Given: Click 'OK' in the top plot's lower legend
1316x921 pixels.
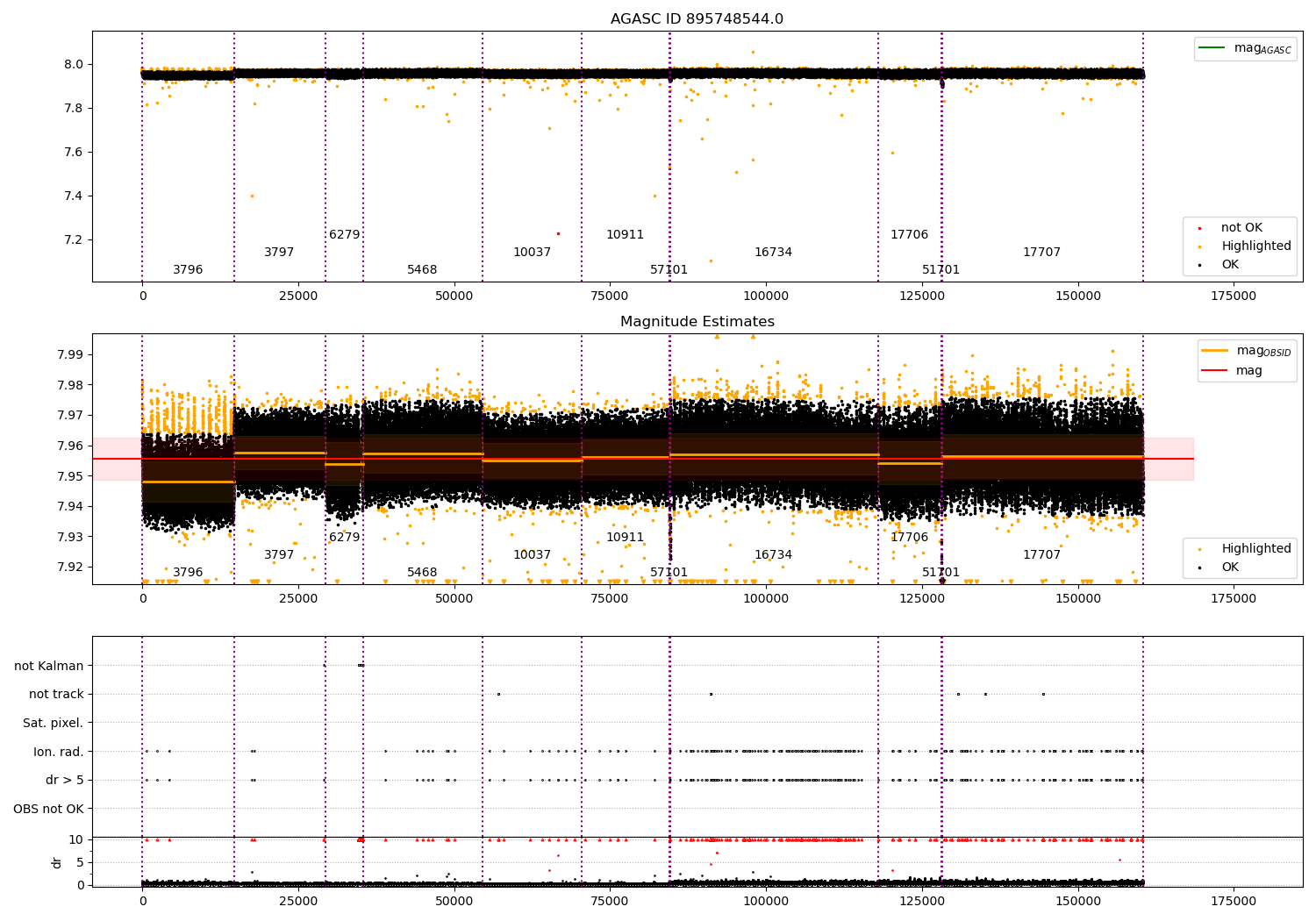Looking at the screenshot, I should coord(1219,265).
